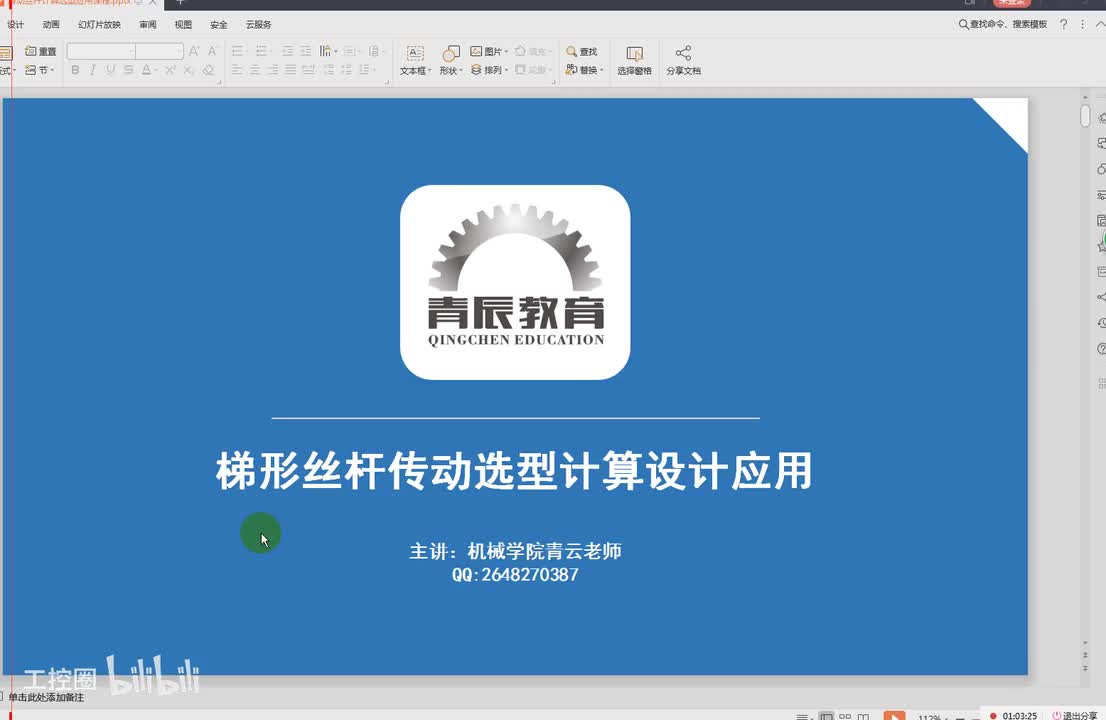Decrease font size with A- icon

tap(212, 51)
